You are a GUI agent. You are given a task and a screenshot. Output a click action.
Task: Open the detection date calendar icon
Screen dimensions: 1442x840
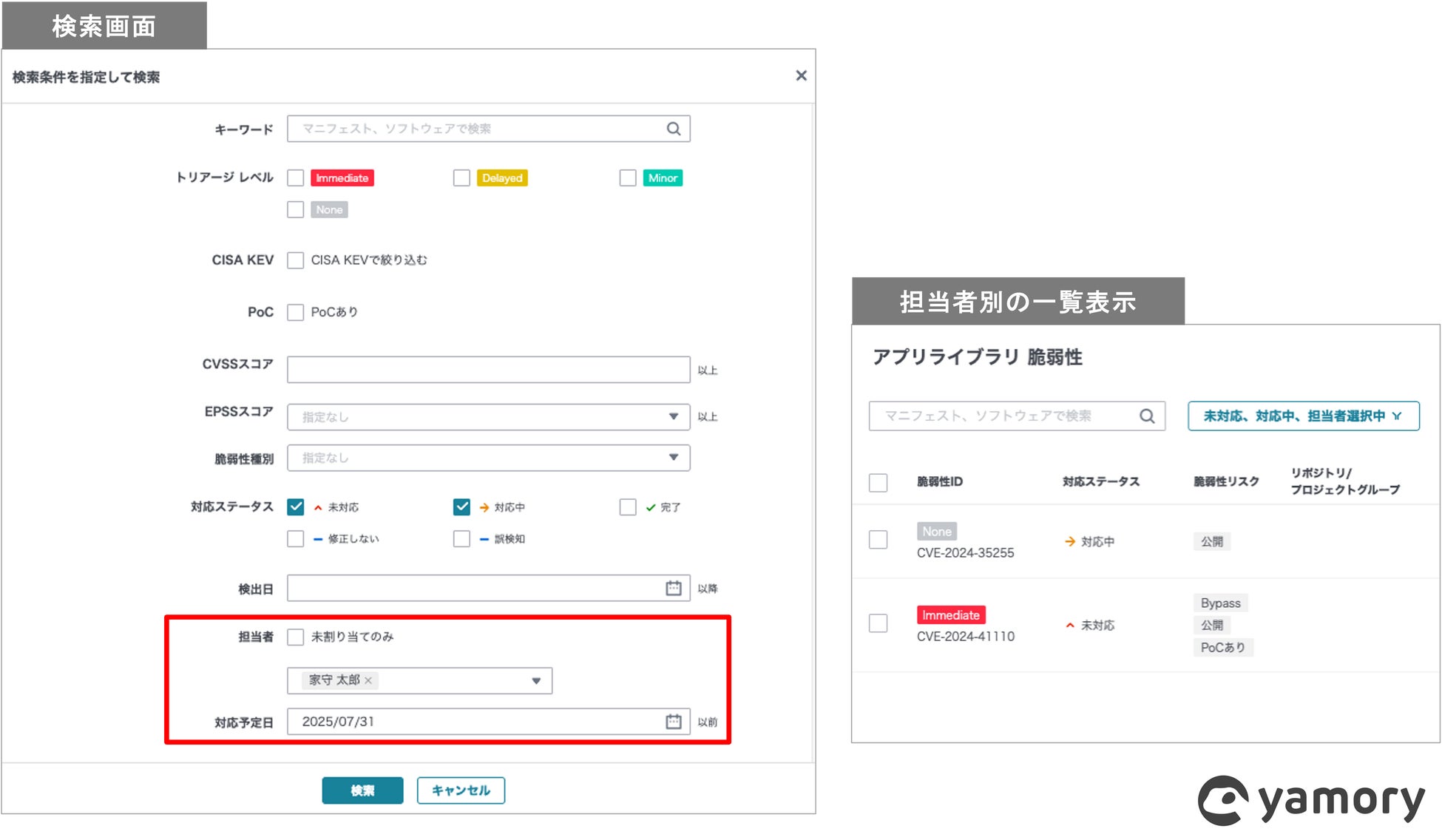[x=673, y=589]
